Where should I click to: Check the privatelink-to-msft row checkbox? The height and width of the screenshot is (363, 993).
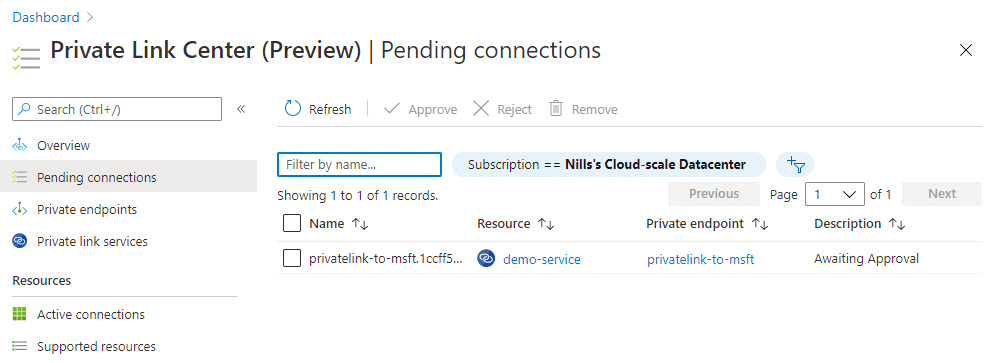click(292, 258)
